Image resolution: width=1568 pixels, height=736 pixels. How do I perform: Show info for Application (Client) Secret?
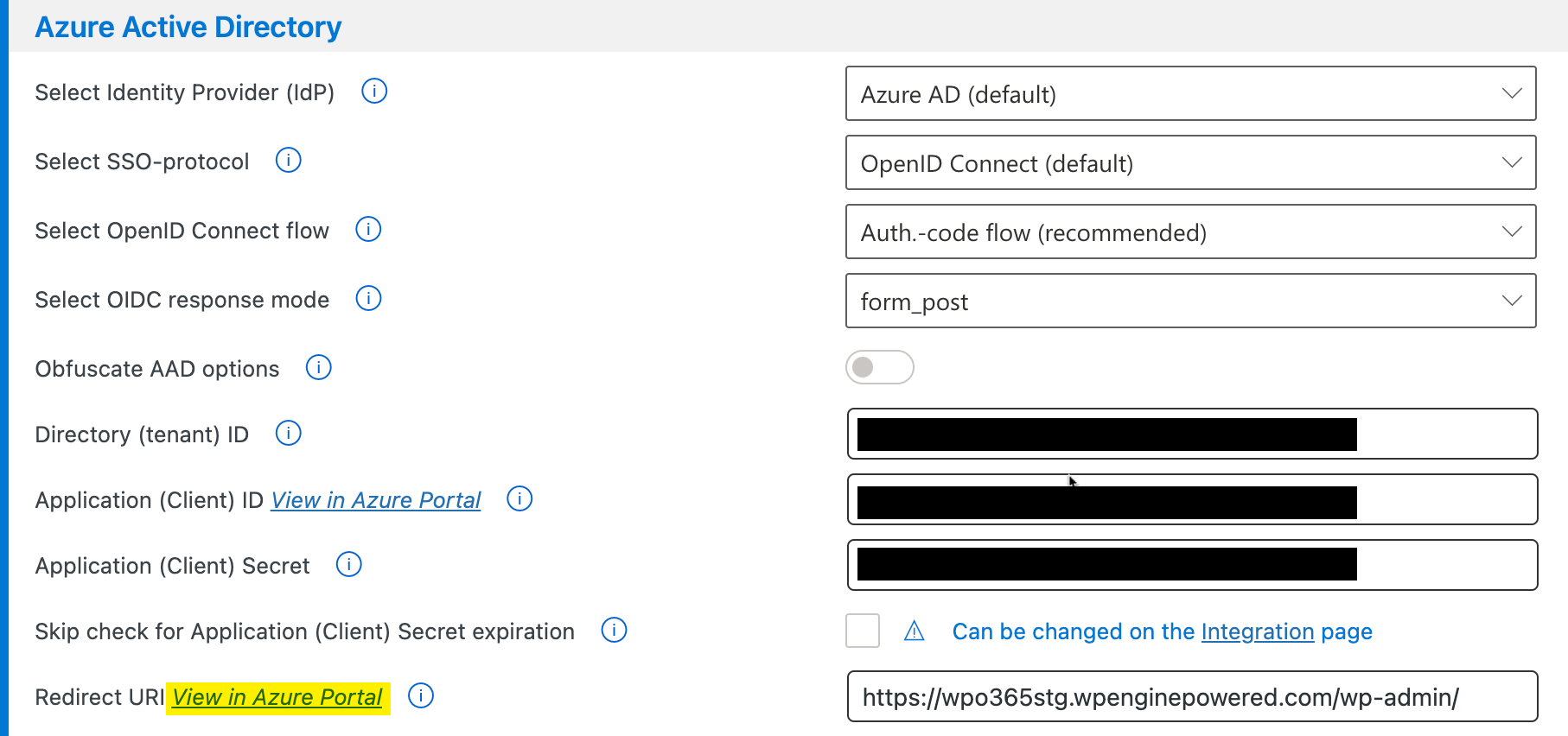348,564
